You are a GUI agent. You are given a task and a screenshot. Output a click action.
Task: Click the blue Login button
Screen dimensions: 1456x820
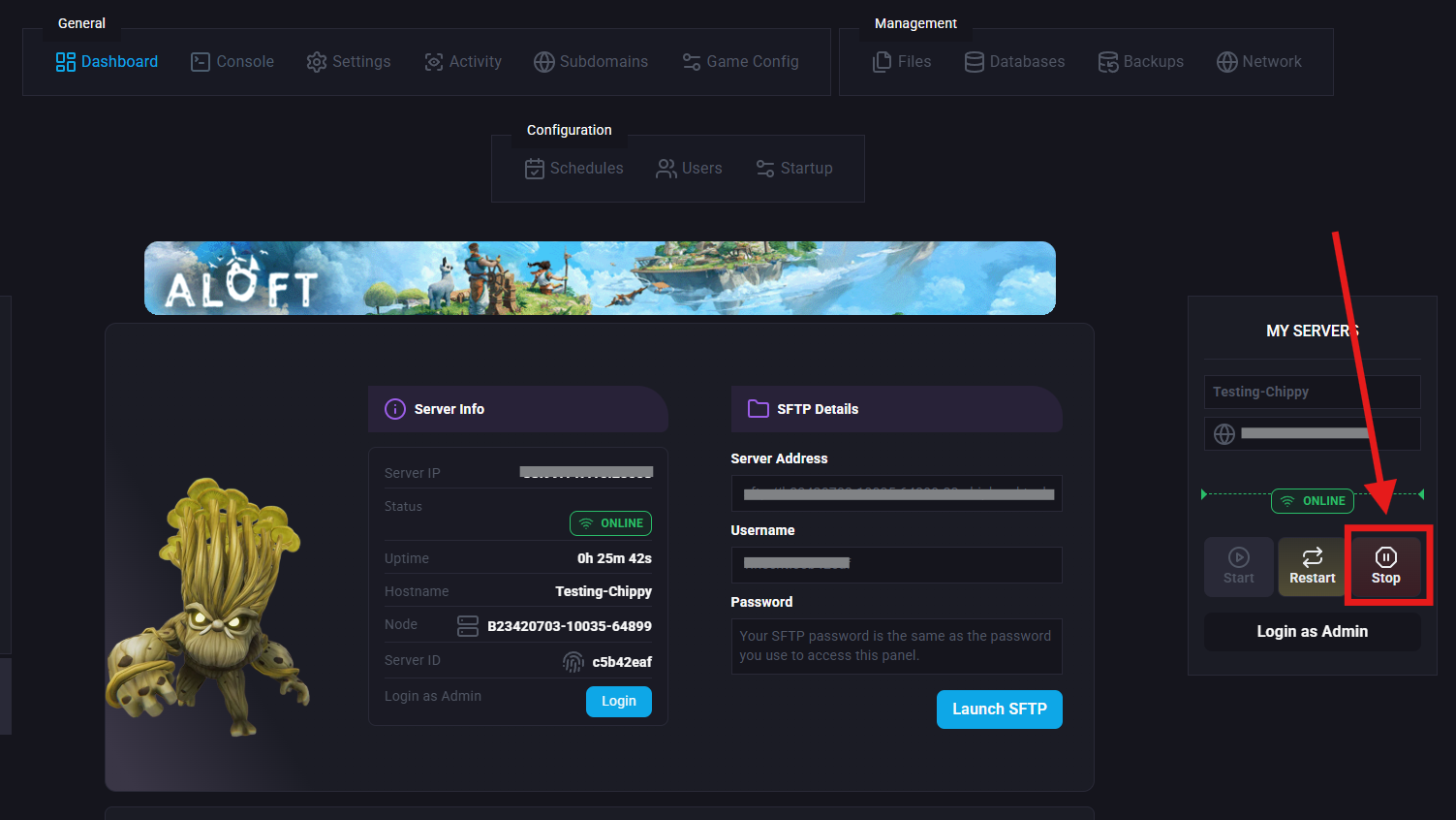point(619,702)
